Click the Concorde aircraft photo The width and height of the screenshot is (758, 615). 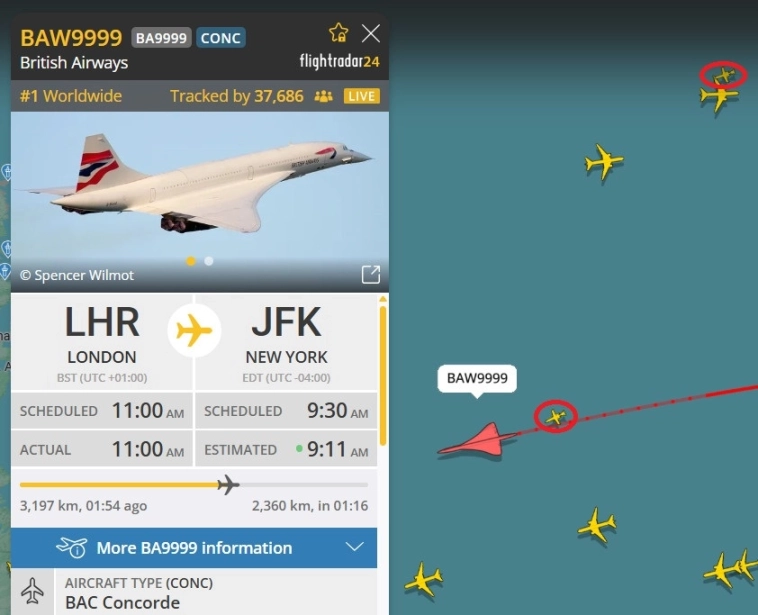pyautogui.click(x=200, y=202)
